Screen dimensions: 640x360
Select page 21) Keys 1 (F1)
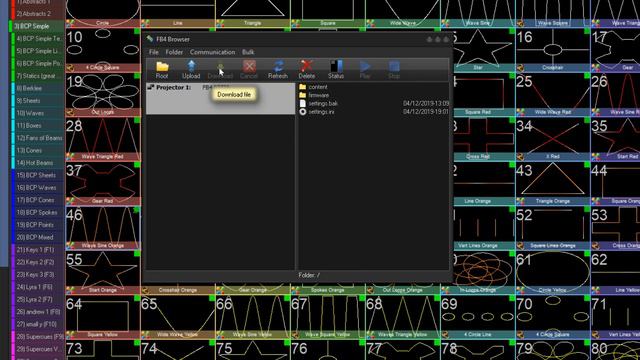coord(38,250)
